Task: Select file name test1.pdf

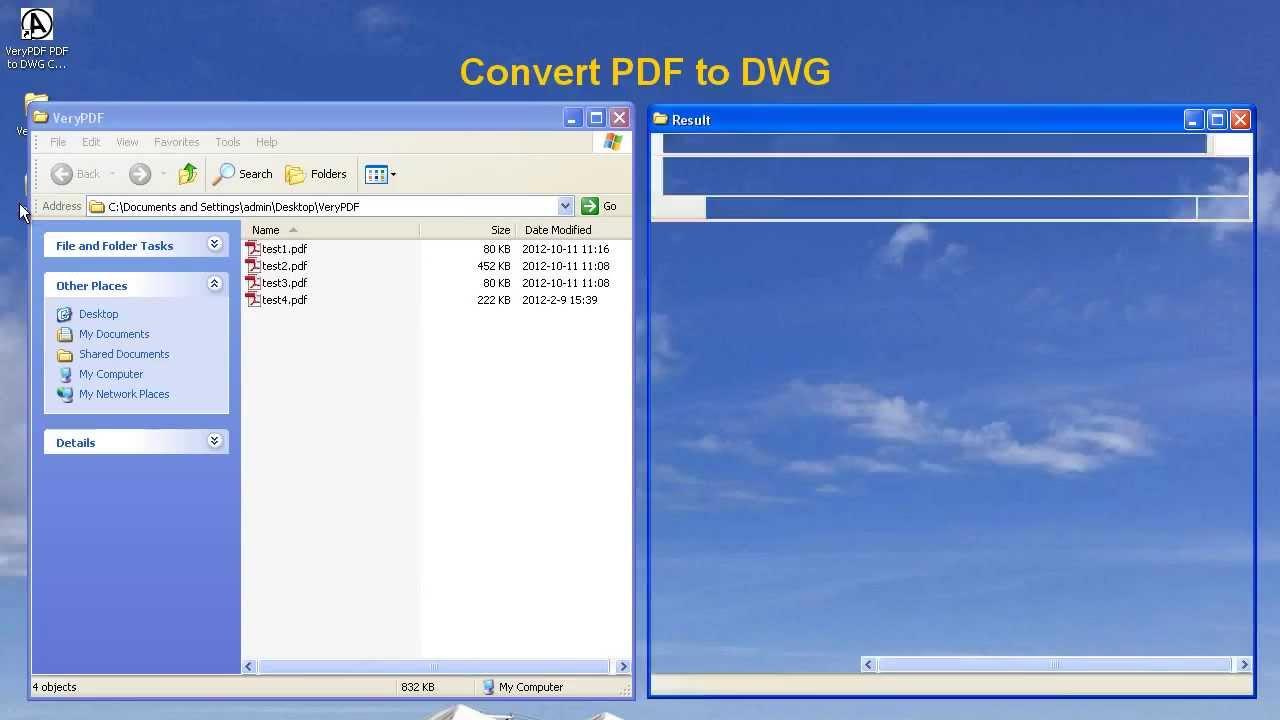Action: pyautogui.click(x=285, y=249)
